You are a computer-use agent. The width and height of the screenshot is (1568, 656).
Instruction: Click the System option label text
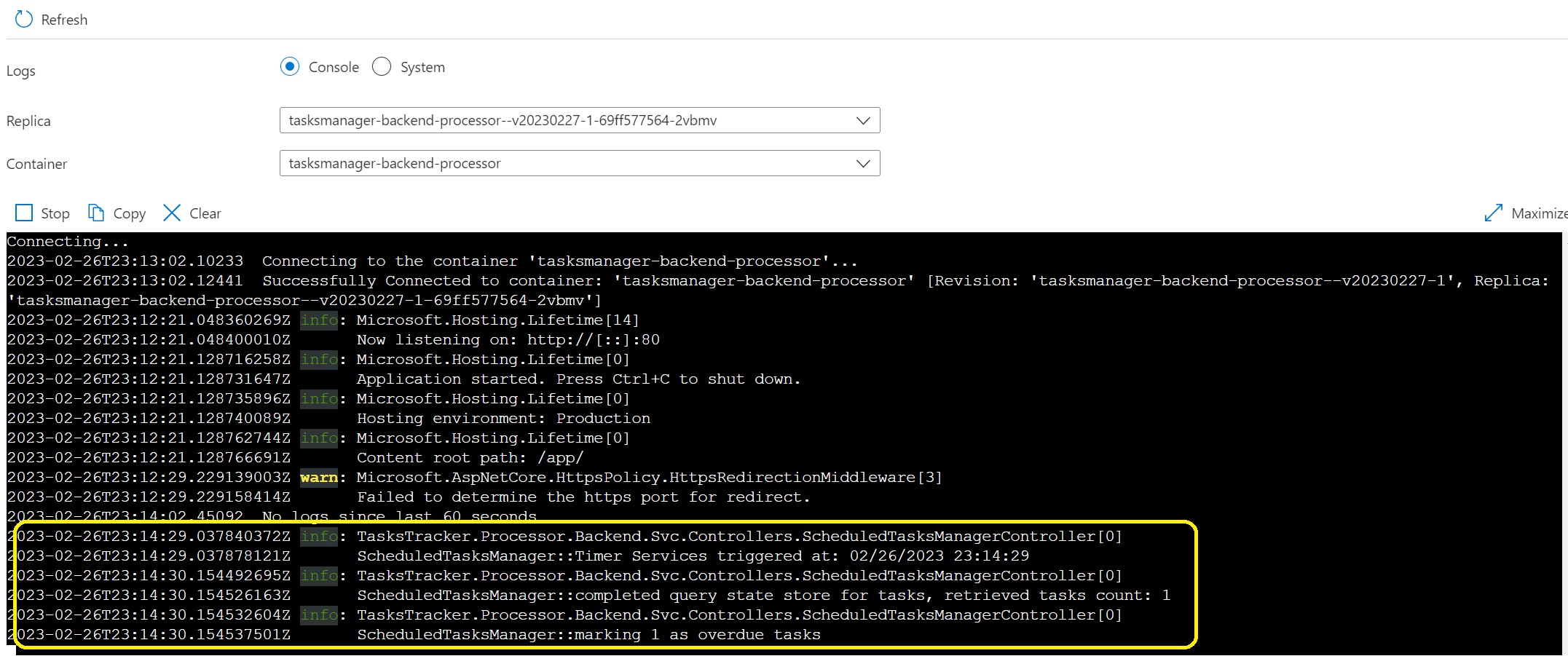(422, 68)
